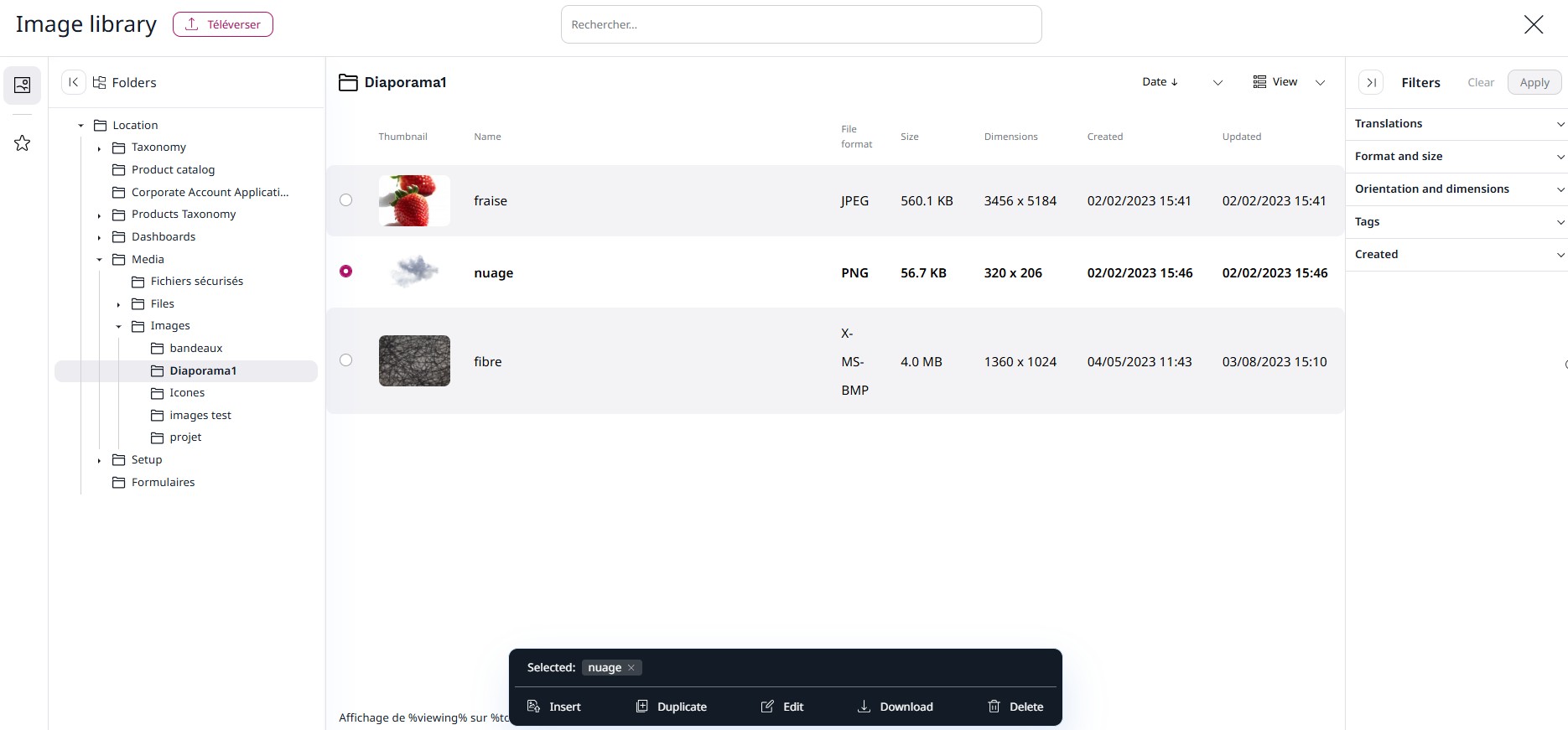The height and width of the screenshot is (730, 1568).
Task: Expand the Taxonomy folder tree node
Action: point(99,148)
